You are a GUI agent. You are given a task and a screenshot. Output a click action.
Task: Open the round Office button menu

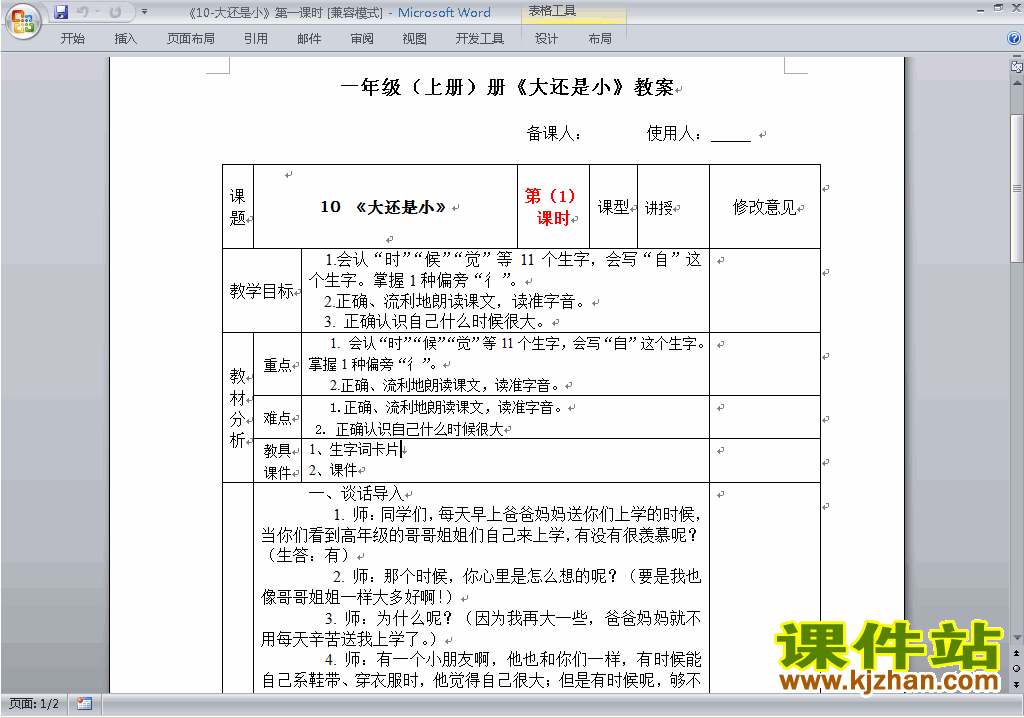[24, 22]
